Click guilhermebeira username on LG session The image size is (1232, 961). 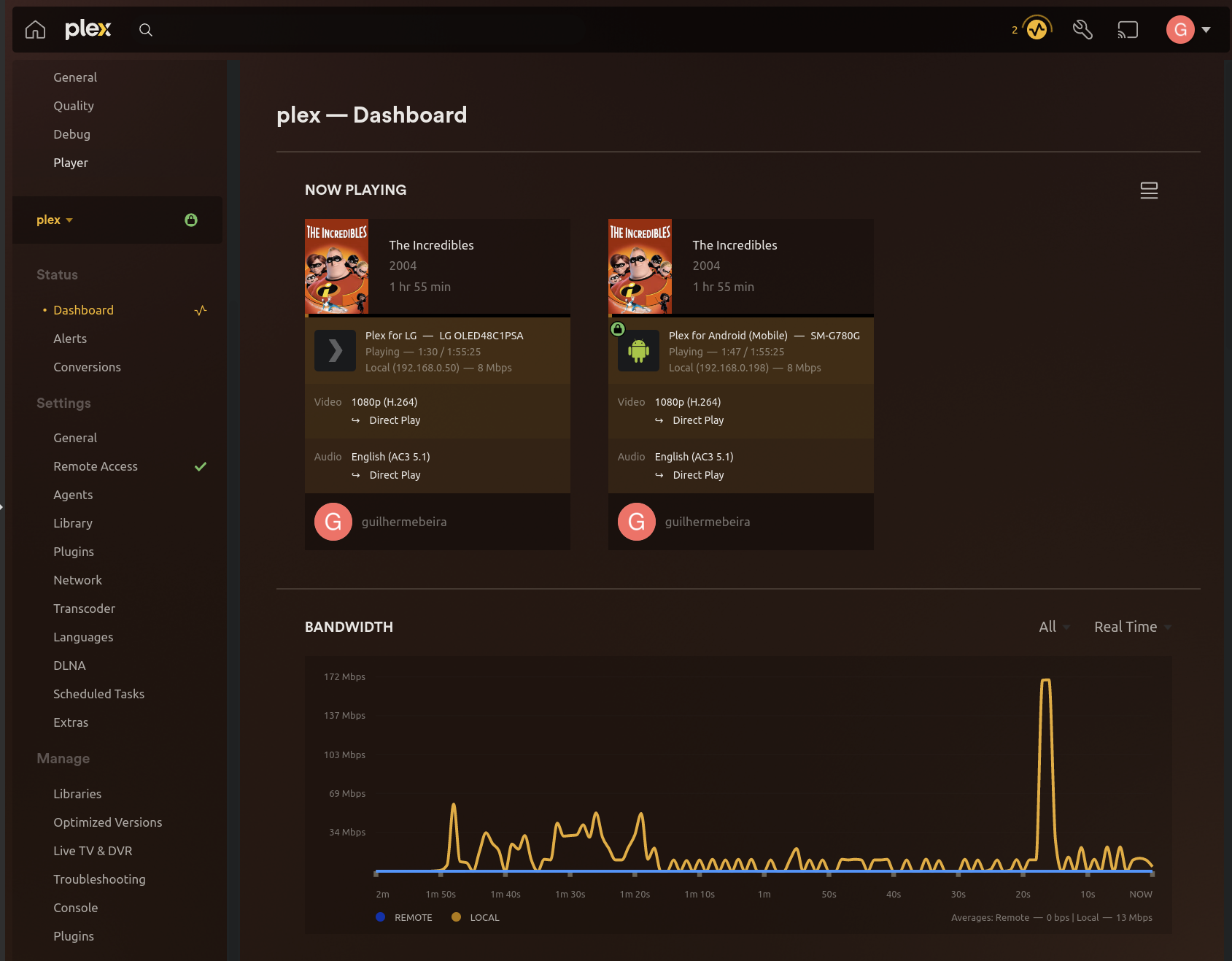404,522
